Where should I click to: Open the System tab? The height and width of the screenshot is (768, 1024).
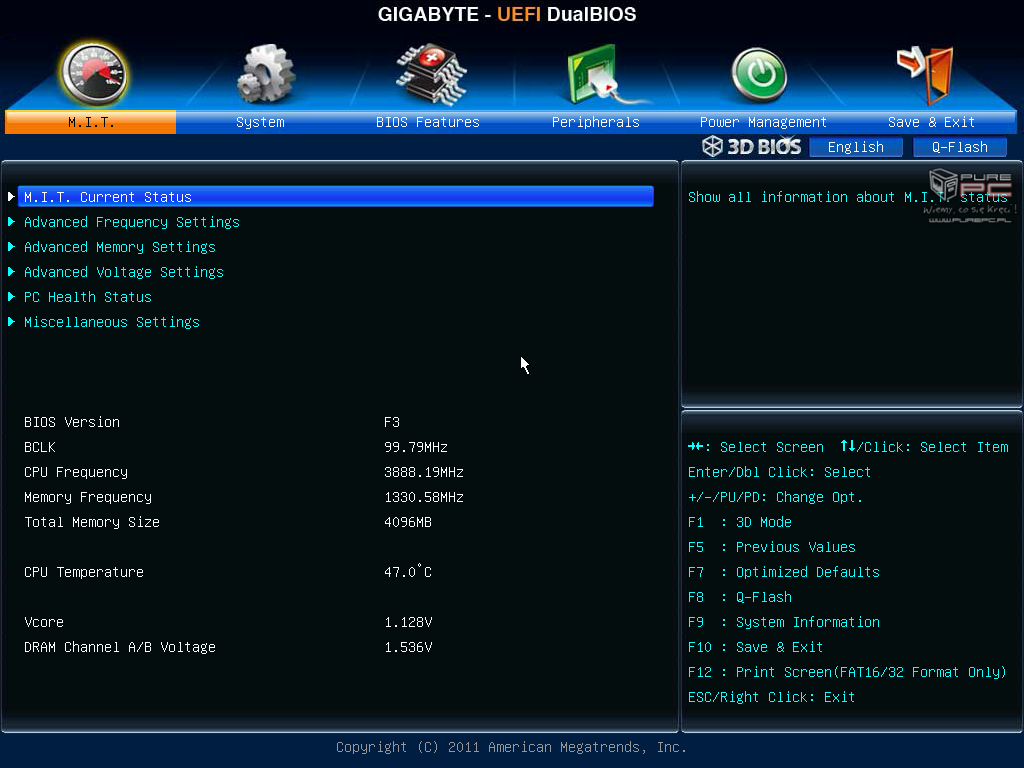[x=260, y=122]
